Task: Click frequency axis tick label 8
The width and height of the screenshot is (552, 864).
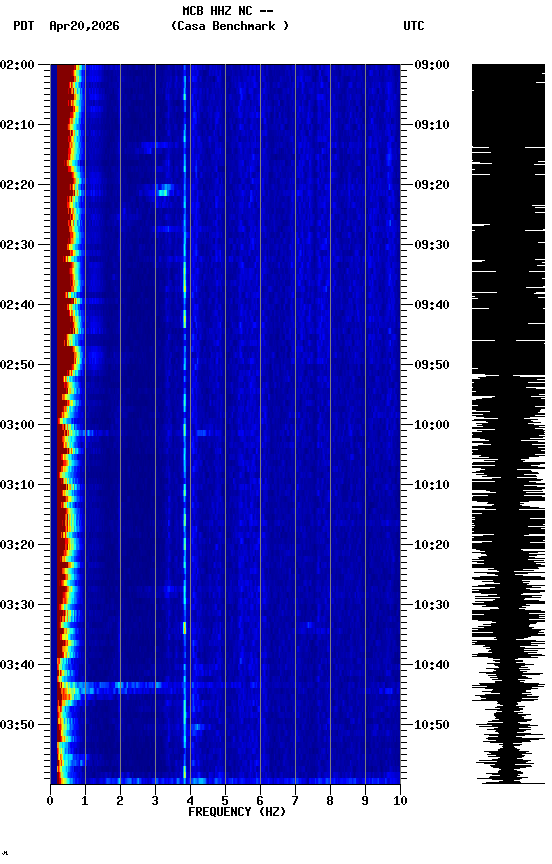Action: point(330,801)
